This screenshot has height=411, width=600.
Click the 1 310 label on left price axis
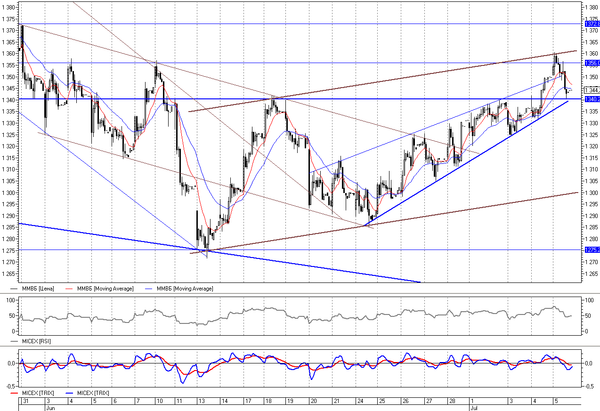pyautogui.click(x=8, y=170)
